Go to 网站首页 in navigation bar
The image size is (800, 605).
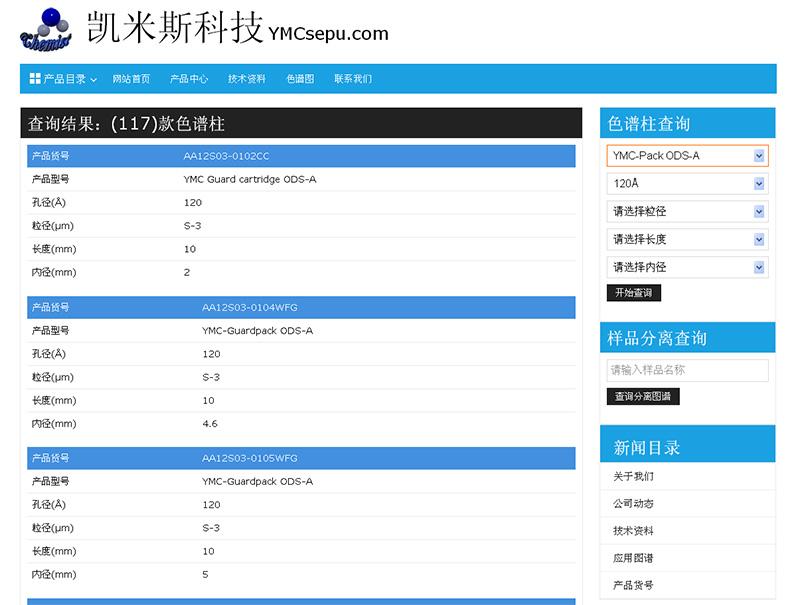[x=131, y=79]
